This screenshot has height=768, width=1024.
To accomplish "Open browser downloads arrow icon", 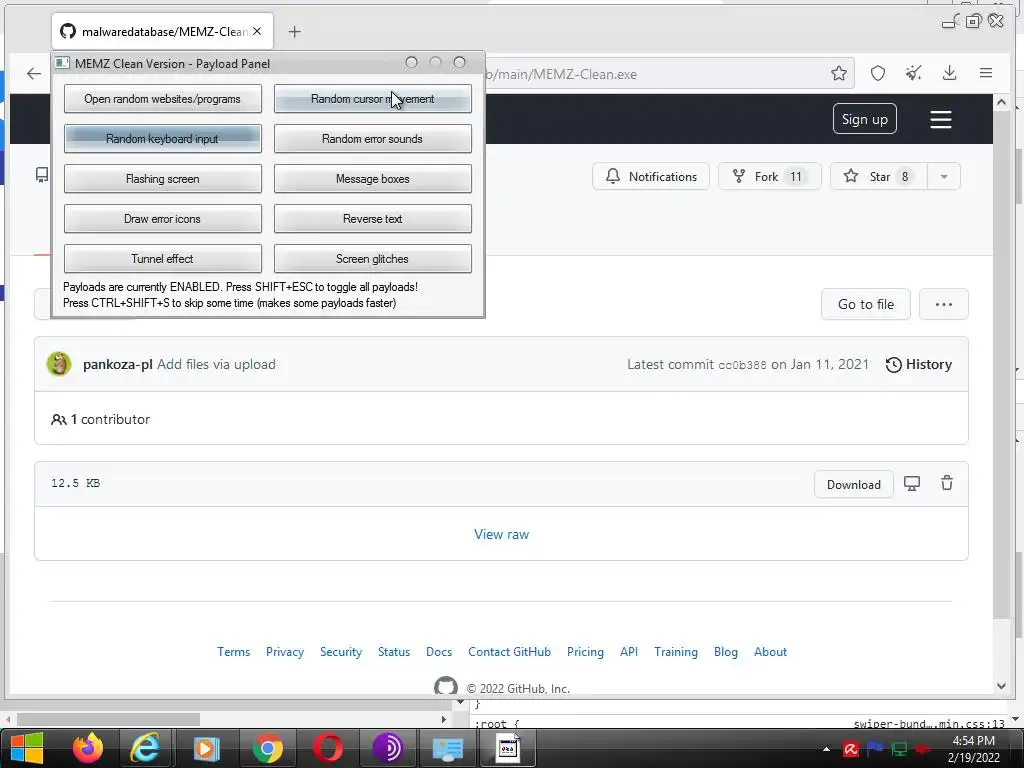I will click(x=950, y=74).
